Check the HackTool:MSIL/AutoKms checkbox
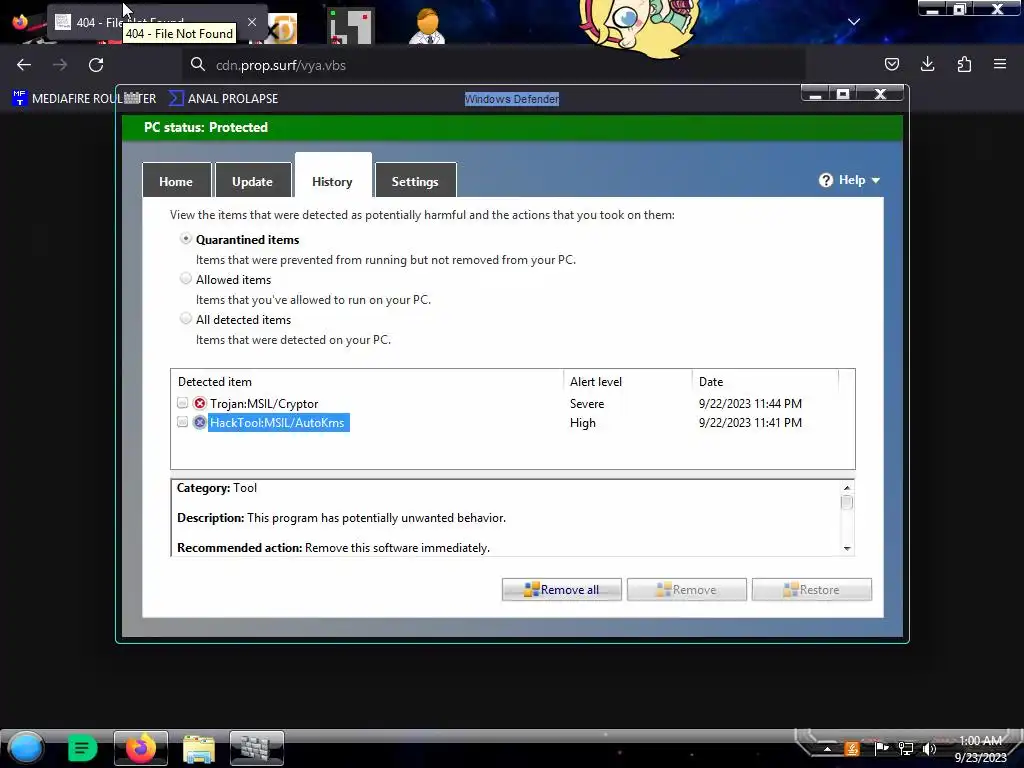Image resolution: width=1024 pixels, height=768 pixels. click(182, 422)
